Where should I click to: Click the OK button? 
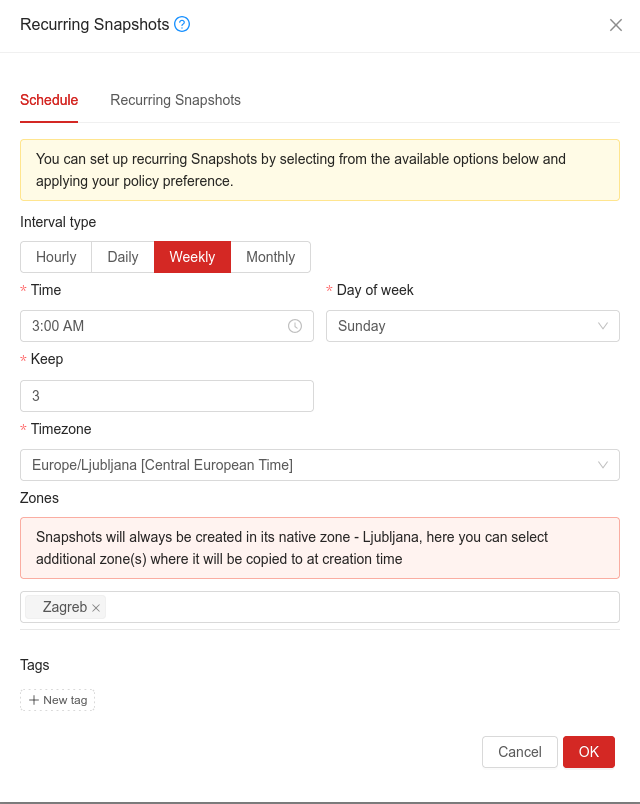588,752
